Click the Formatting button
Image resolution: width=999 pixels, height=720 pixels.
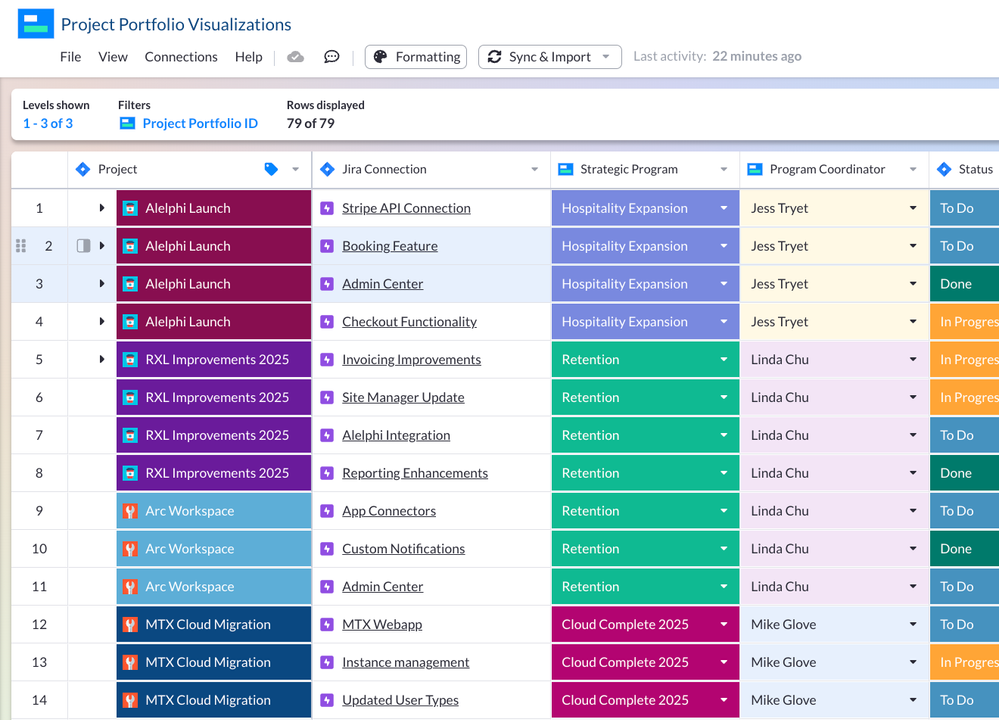415,57
